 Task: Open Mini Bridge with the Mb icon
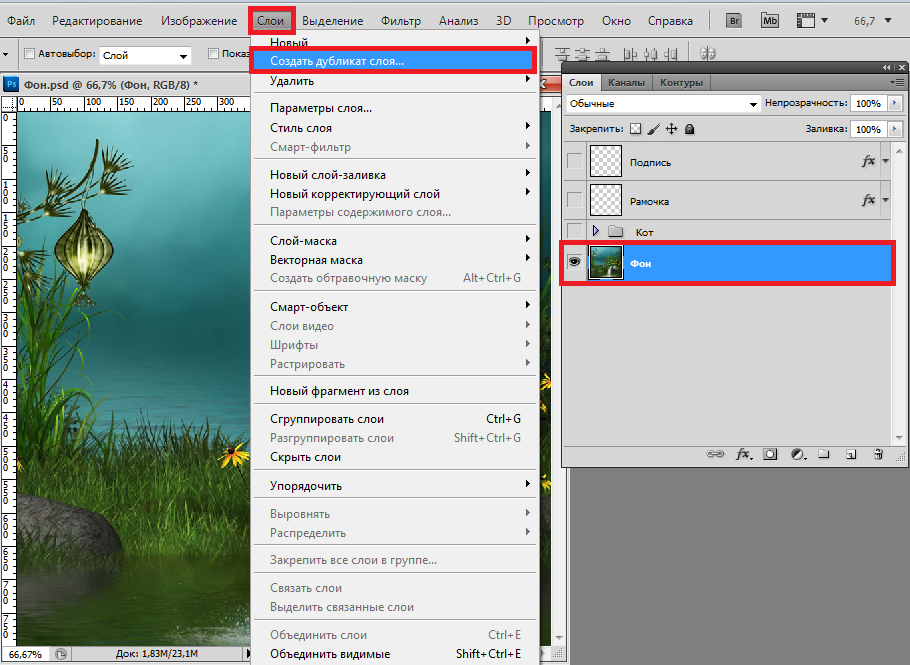click(x=769, y=20)
